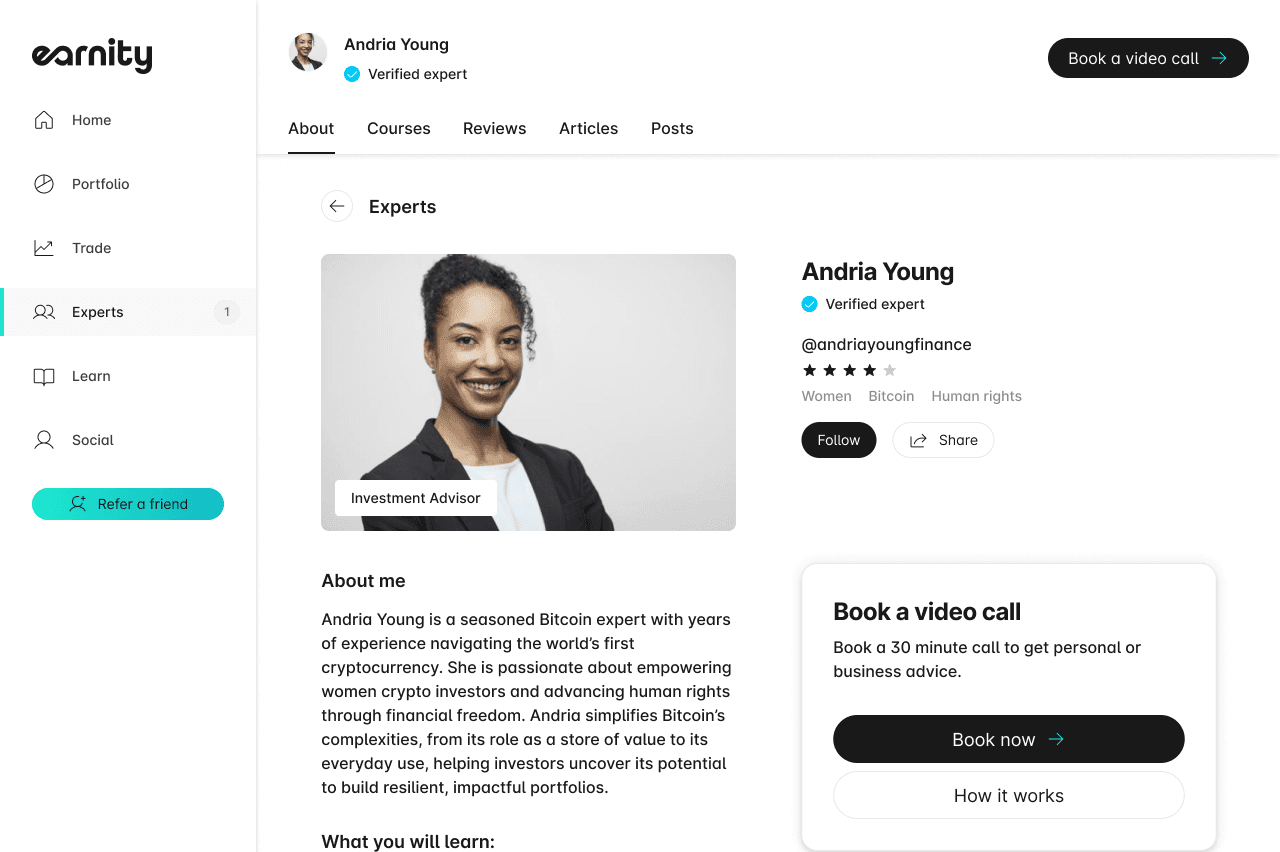
Task: Click the Trade line chart icon
Action: point(44,248)
